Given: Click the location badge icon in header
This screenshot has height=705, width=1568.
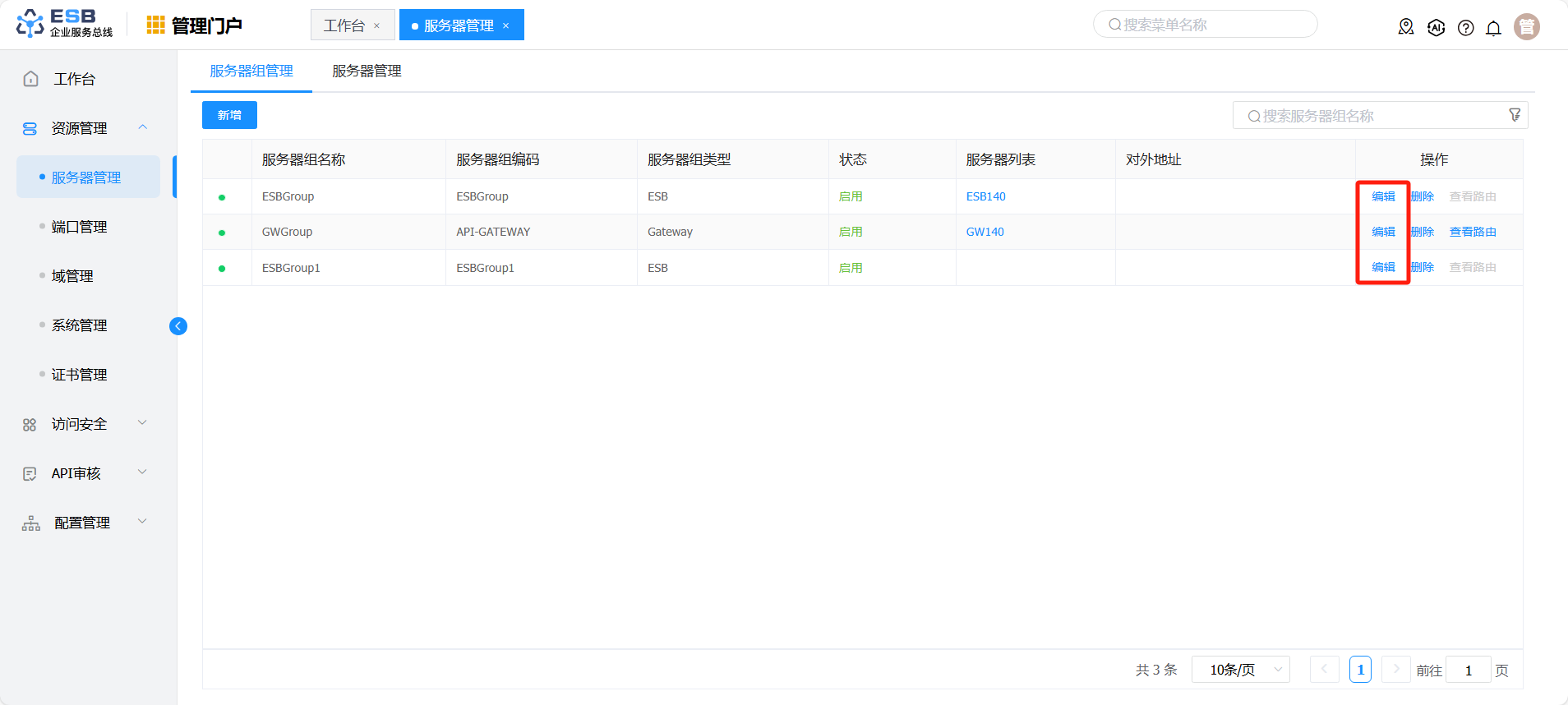Looking at the screenshot, I should (x=1406, y=27).
